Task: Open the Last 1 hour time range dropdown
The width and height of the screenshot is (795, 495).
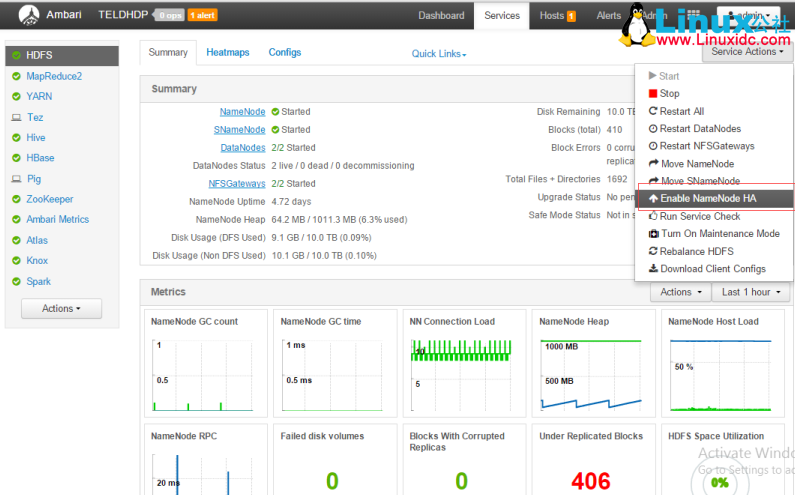Action: [x=750, y=292]
